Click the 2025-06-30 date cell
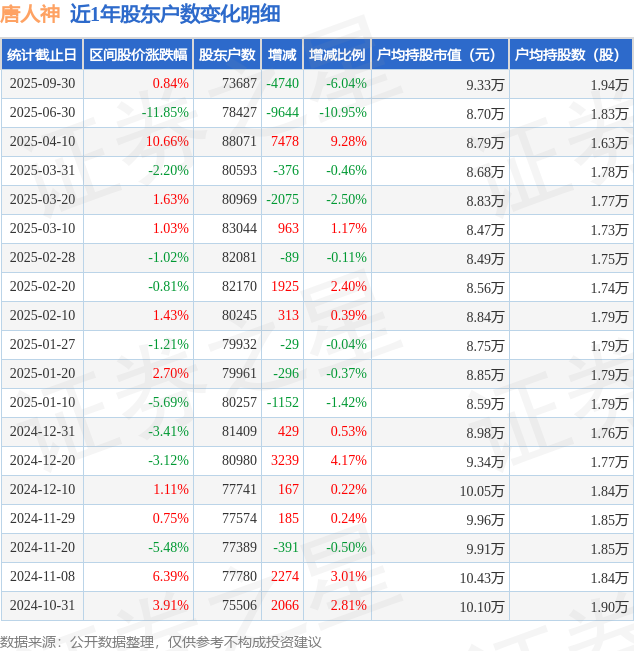The width and height of the screenshot is (634, 651). coord(42,113)
